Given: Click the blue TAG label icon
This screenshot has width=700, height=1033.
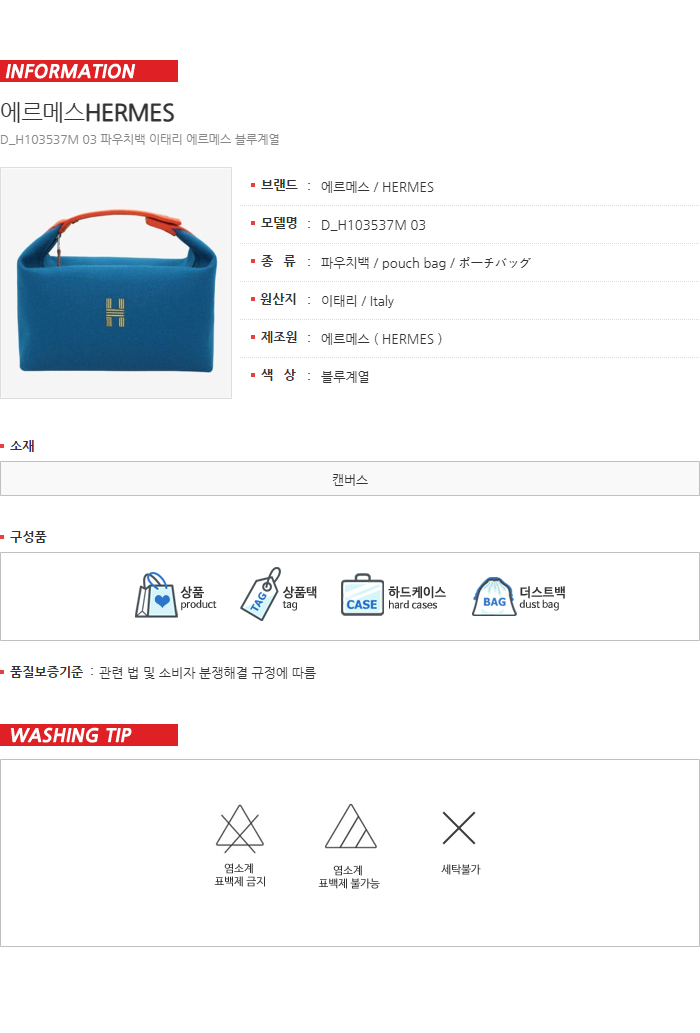Looking at the screenshot, I should [x=261, y=594].
